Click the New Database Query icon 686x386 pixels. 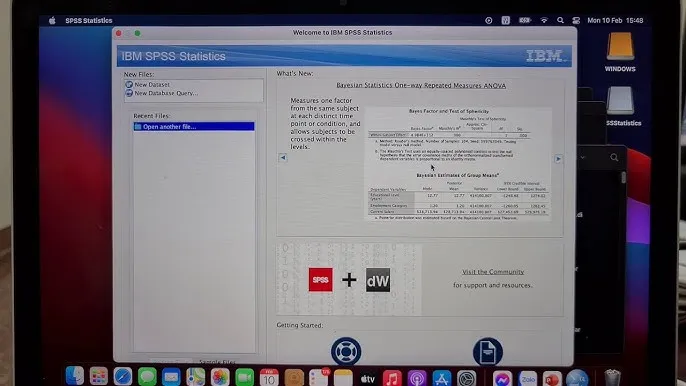(x=129, y=93)
